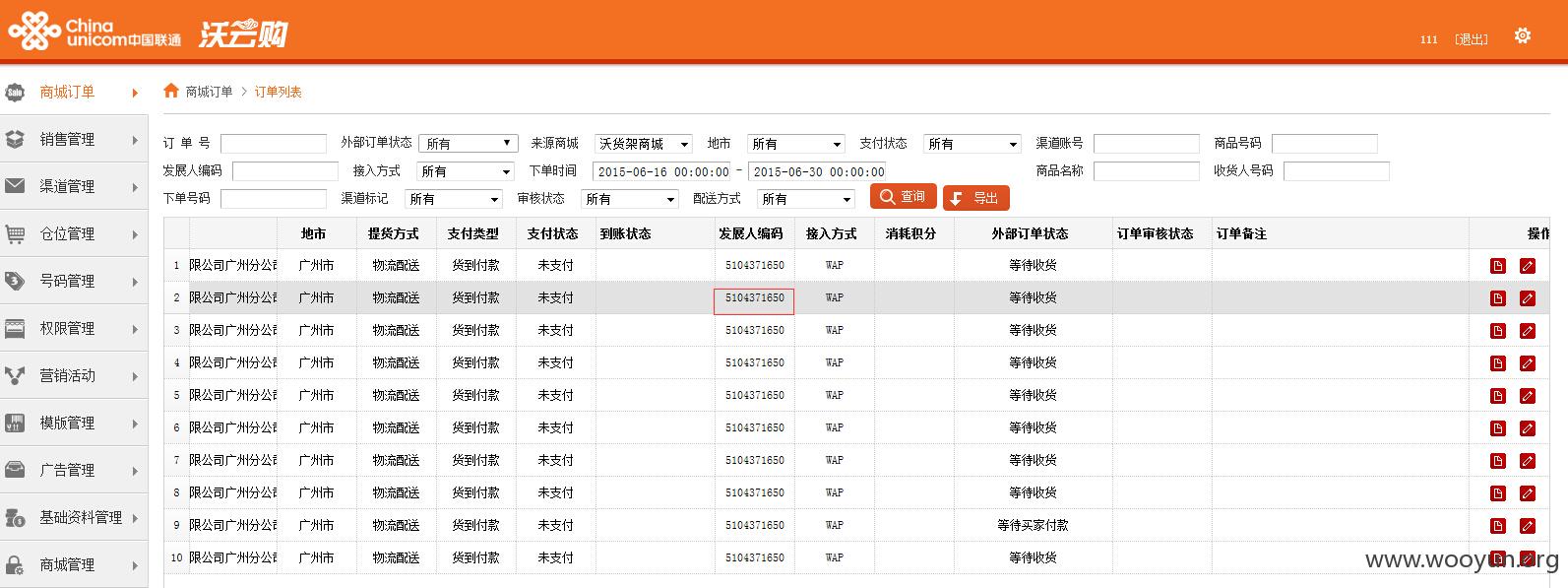The height and width of the screenshot is (588, 1568).
Task: Click edit pencil icon for row 6
Action: point(1528,428)
